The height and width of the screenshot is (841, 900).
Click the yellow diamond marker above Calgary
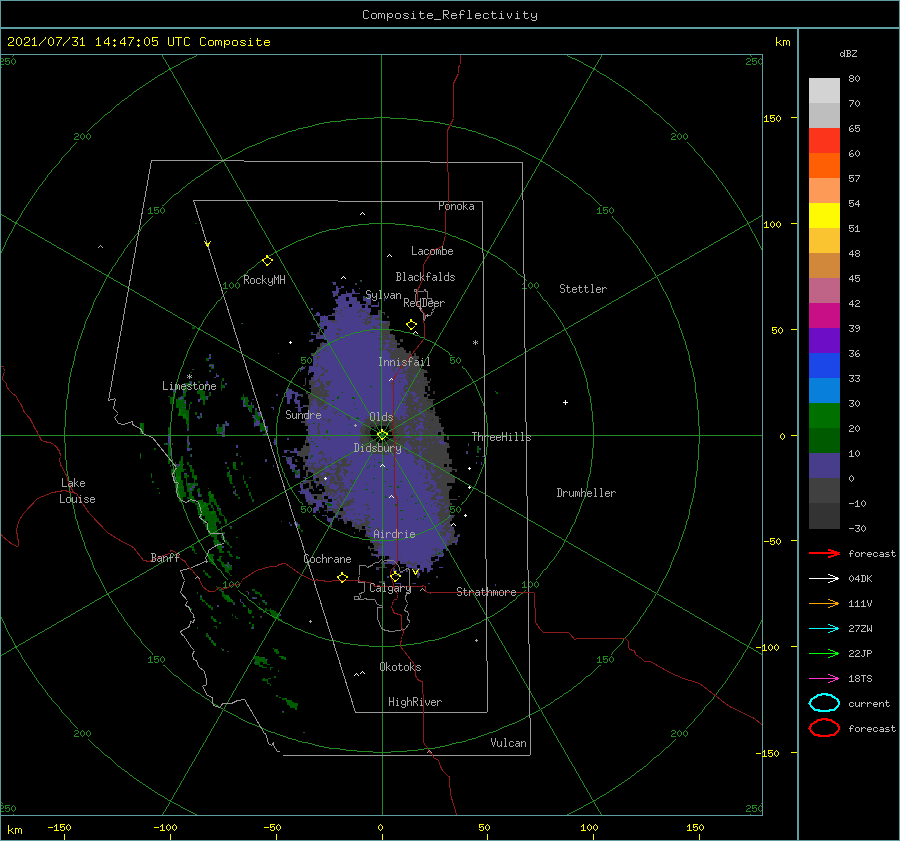pos(395,576)
